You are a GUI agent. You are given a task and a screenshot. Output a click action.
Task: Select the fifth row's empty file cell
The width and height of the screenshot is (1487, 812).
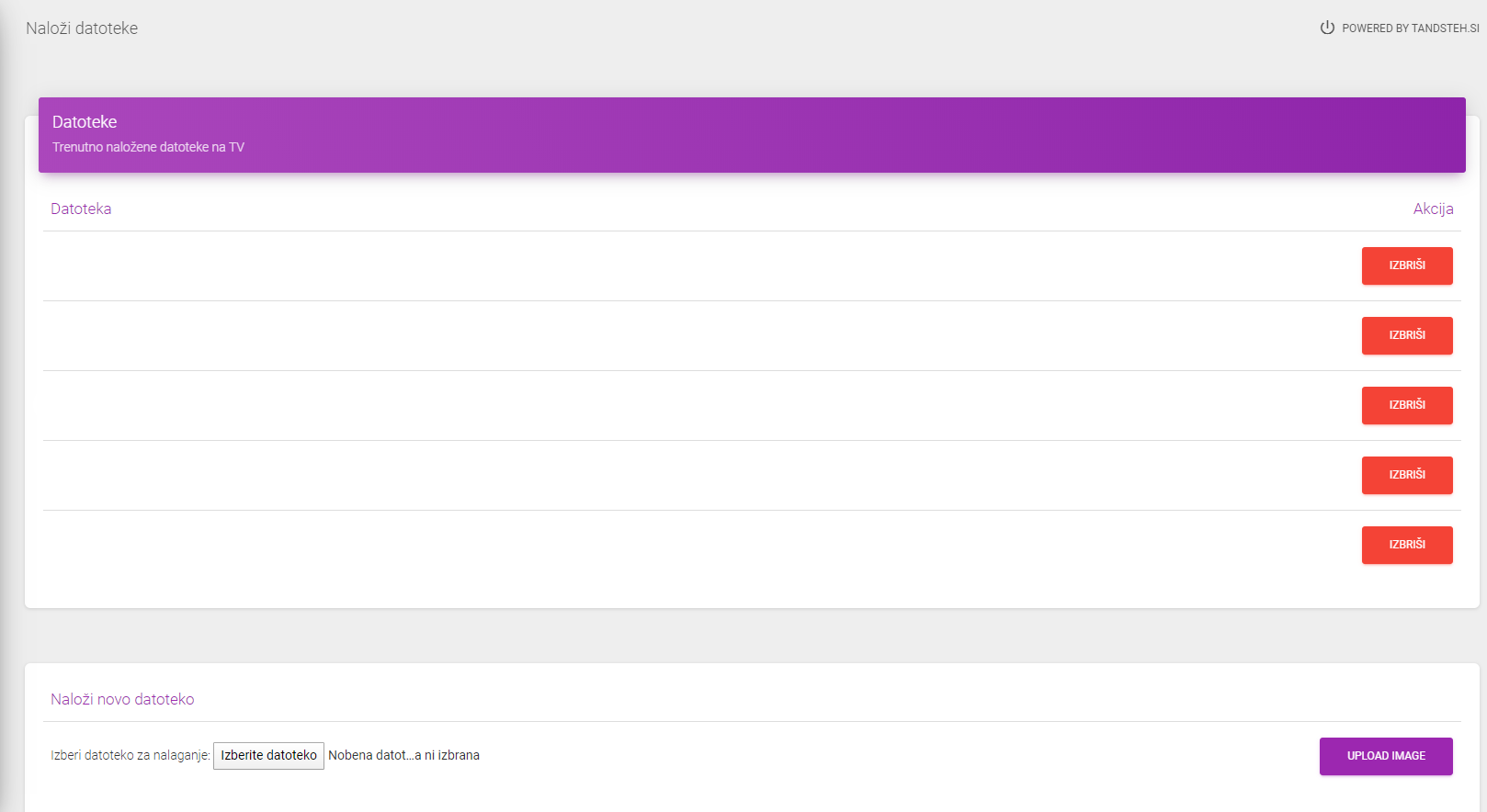click(x=643, y=545)
